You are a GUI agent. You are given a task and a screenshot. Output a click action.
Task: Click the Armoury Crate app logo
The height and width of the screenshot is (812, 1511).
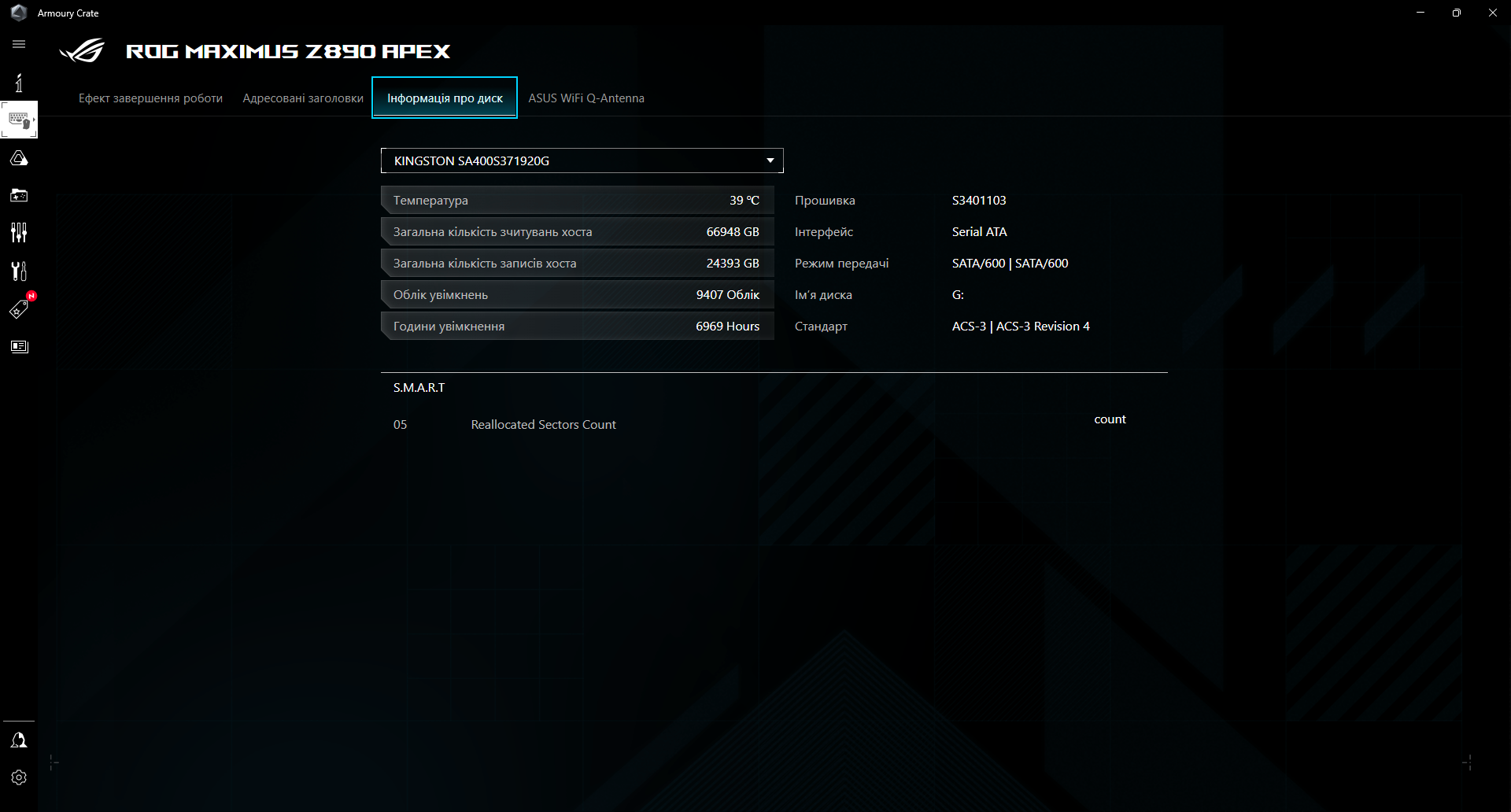[x=19, y=13]
